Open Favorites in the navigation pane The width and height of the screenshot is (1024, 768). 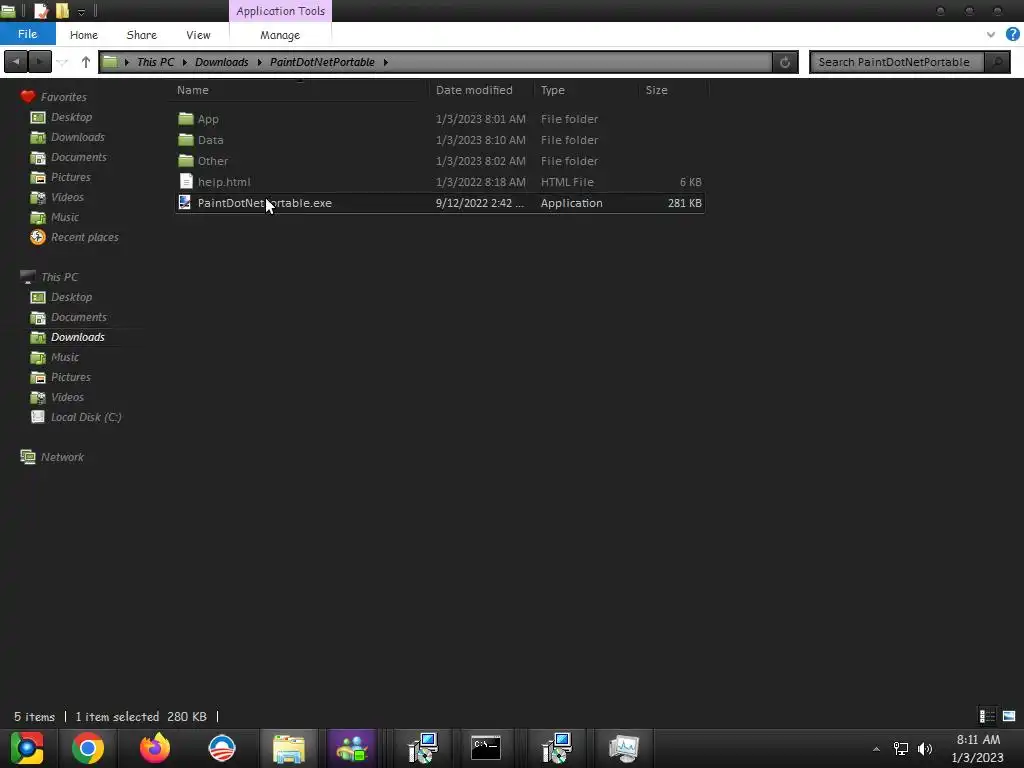[54, 97]
